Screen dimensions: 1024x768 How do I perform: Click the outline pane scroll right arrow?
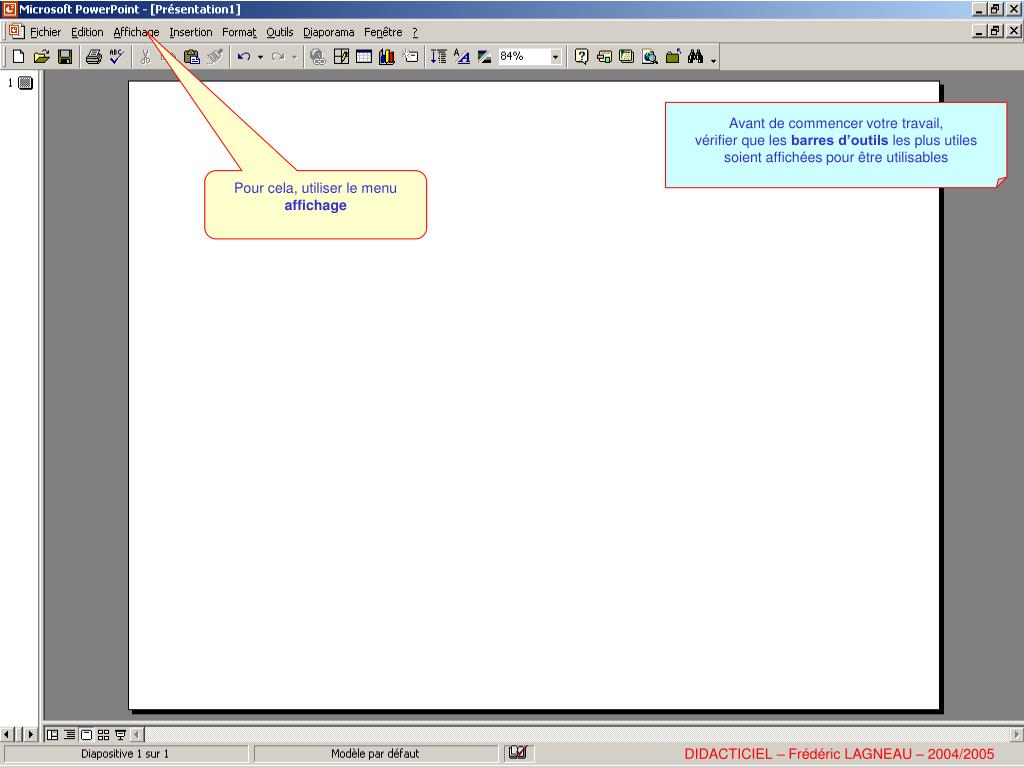pos(30,735)
